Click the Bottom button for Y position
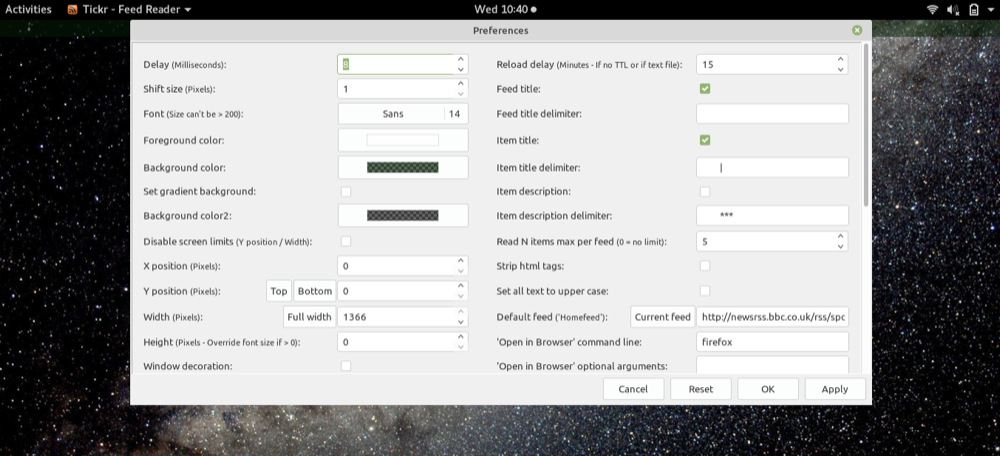 point(315,291)
